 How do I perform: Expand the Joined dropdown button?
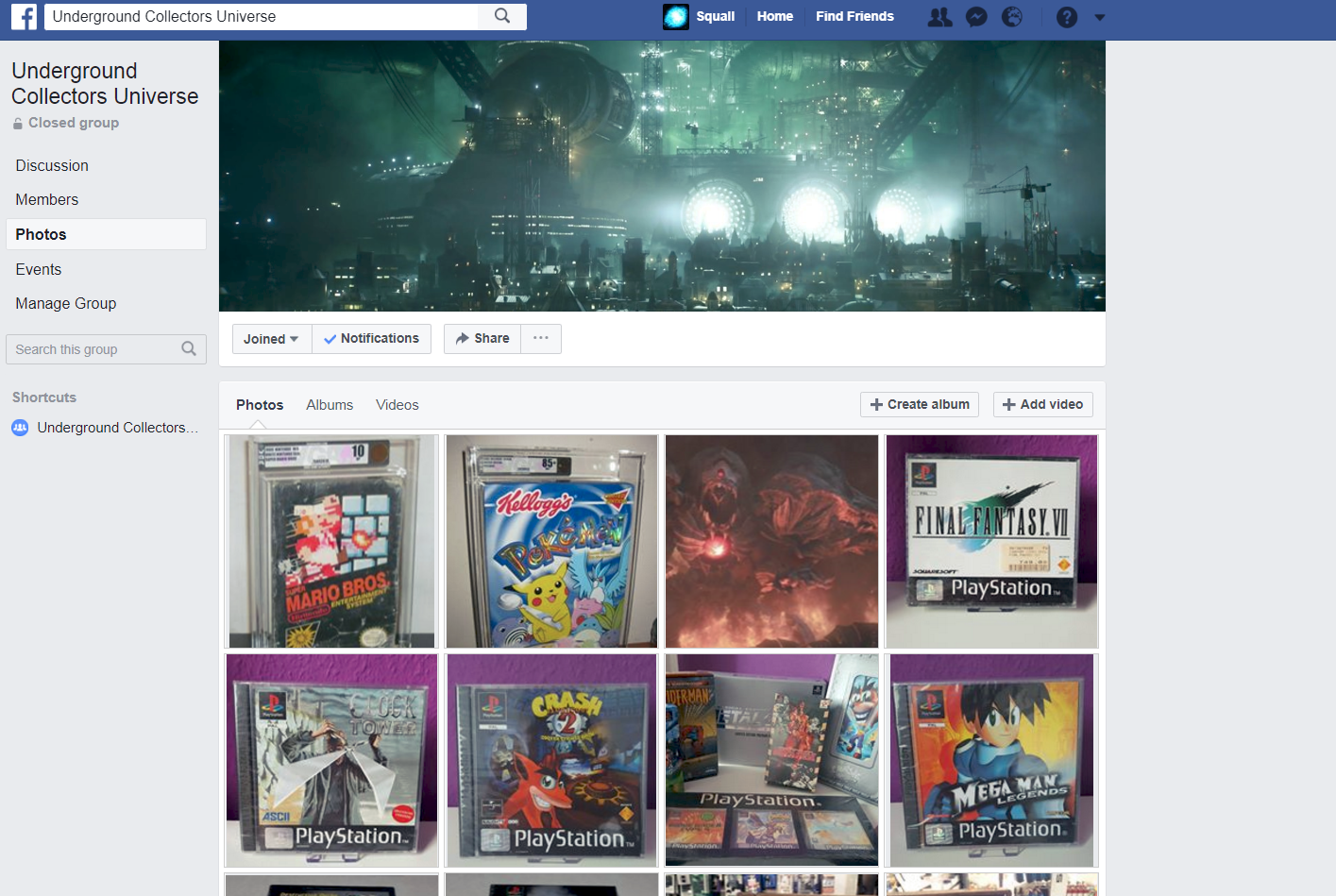(x=272, y=339)
